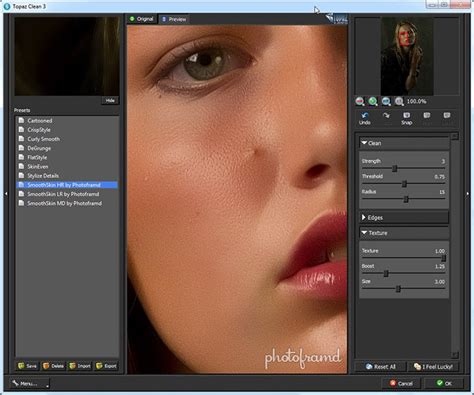The image size is (474, 395).
Task: Select SmoothSkin HR by Photoframd preset
Action: click(x=67, y=185)
